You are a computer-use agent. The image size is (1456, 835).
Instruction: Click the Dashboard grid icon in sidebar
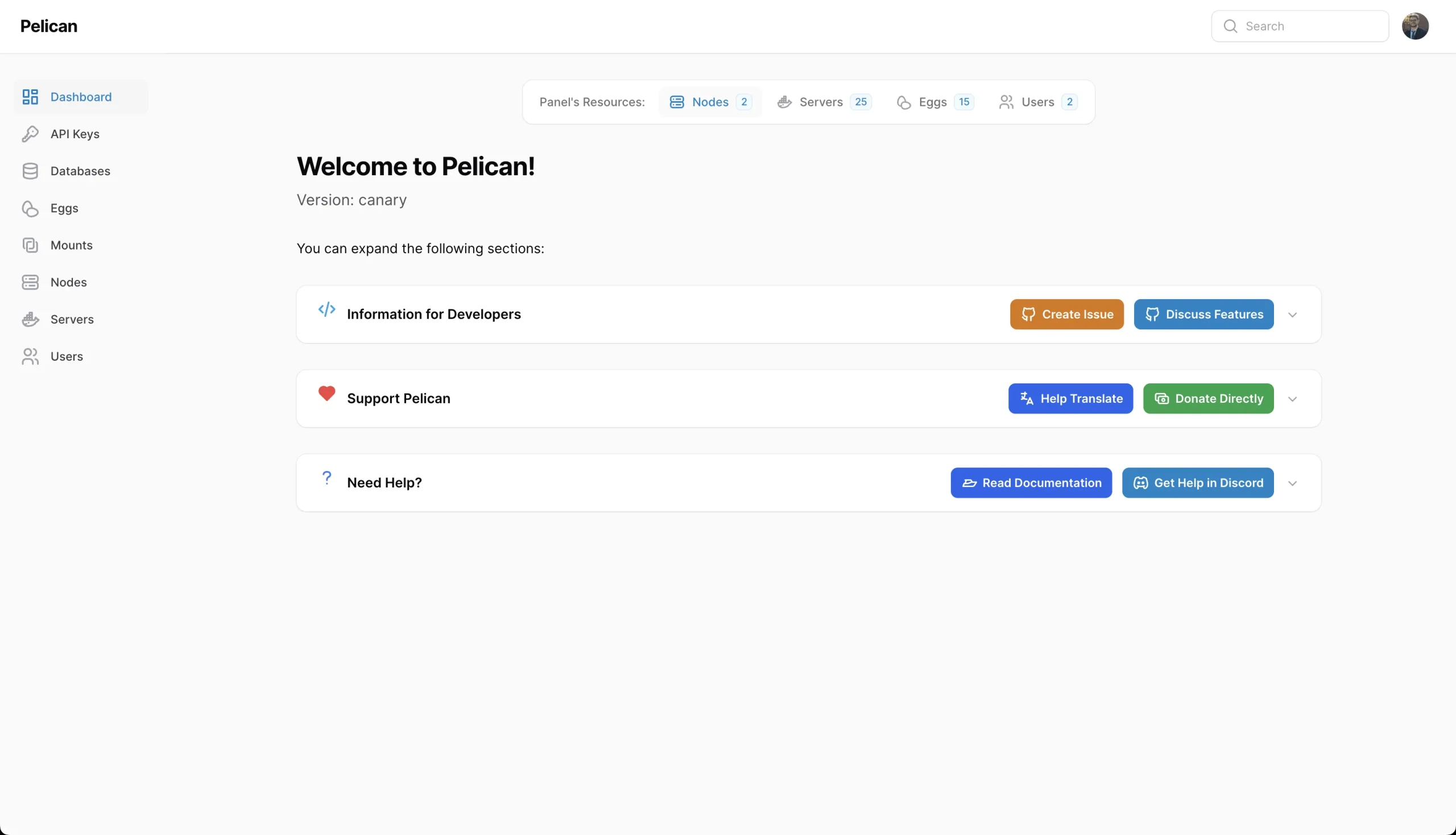[x=30, y=97]
